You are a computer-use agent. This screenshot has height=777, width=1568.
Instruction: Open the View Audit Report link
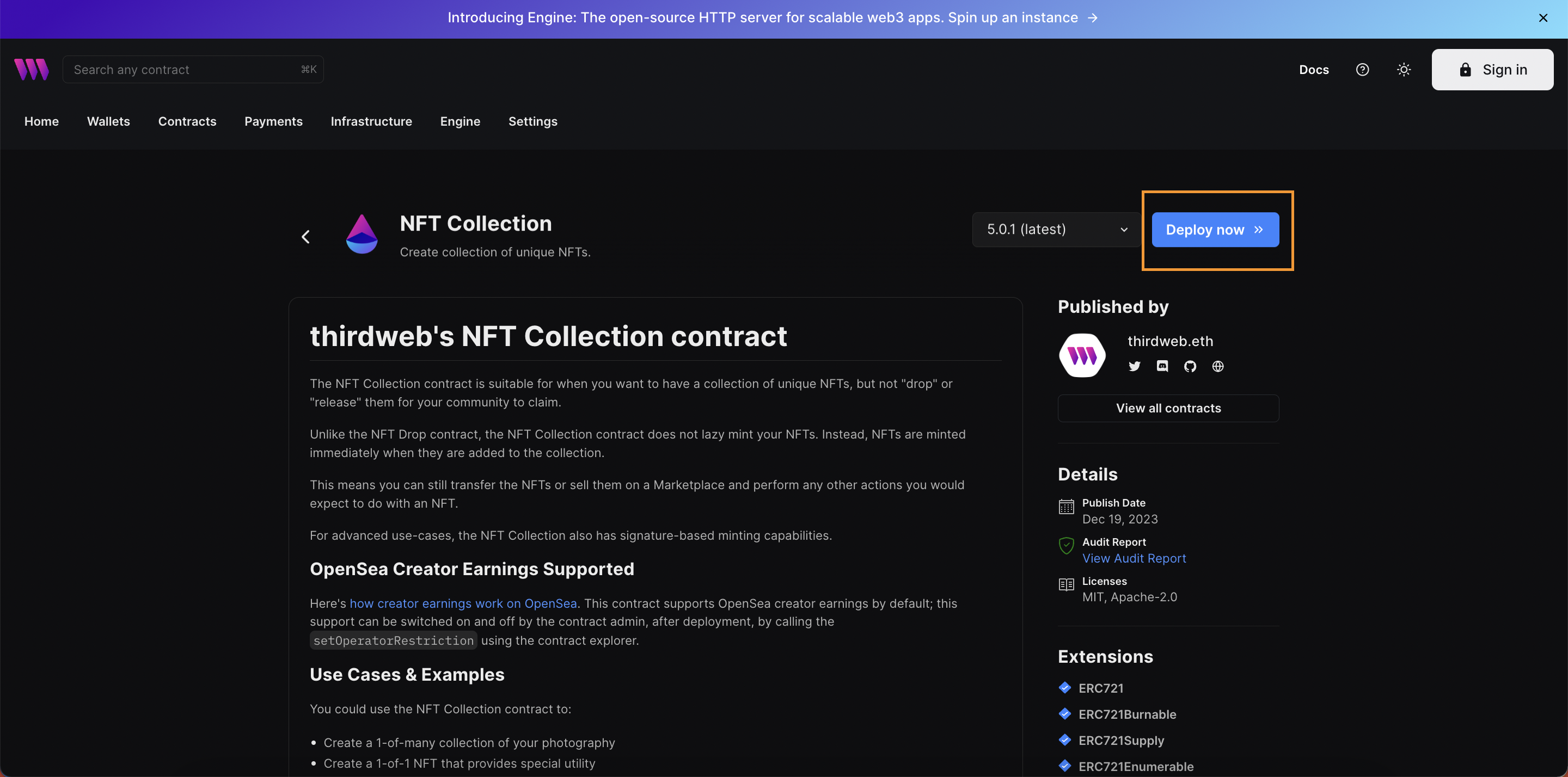click(1134, 558)
